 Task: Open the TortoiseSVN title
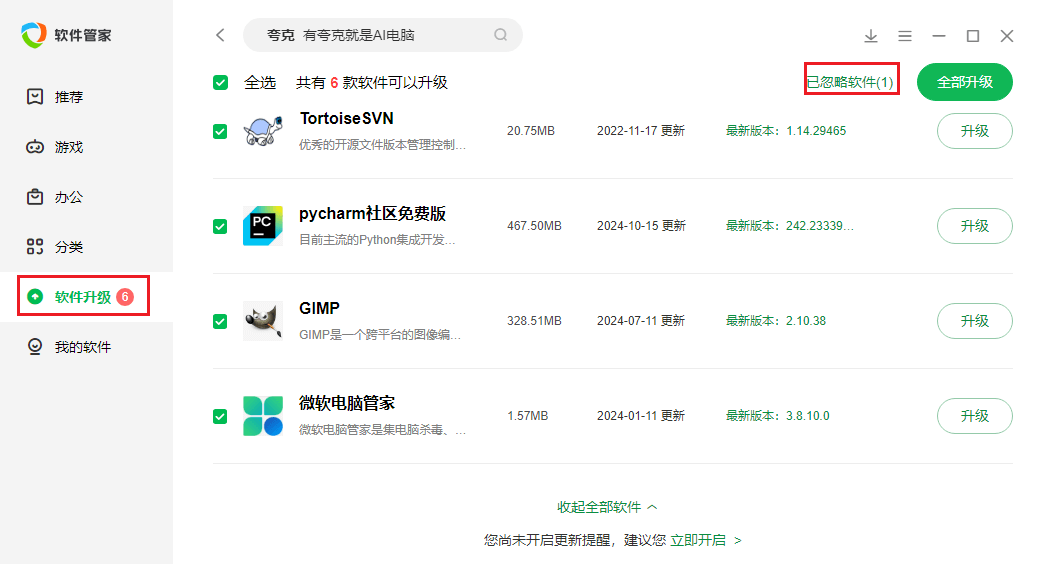click(347, 118)
